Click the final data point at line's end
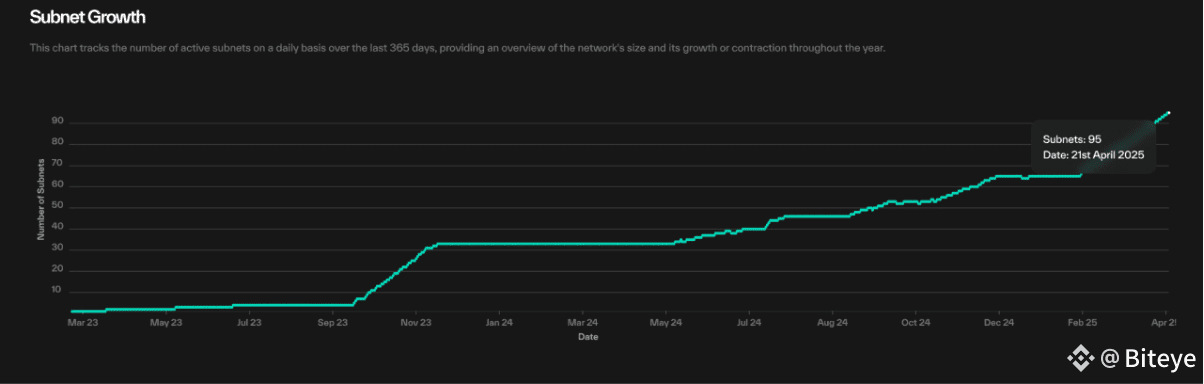The width and height of the screenshot is (1204, 384). click(x=1169, y=113)
